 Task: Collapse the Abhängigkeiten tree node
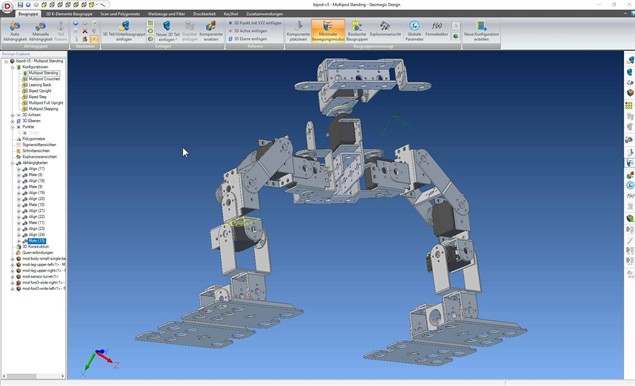click(x=12, y=163)
